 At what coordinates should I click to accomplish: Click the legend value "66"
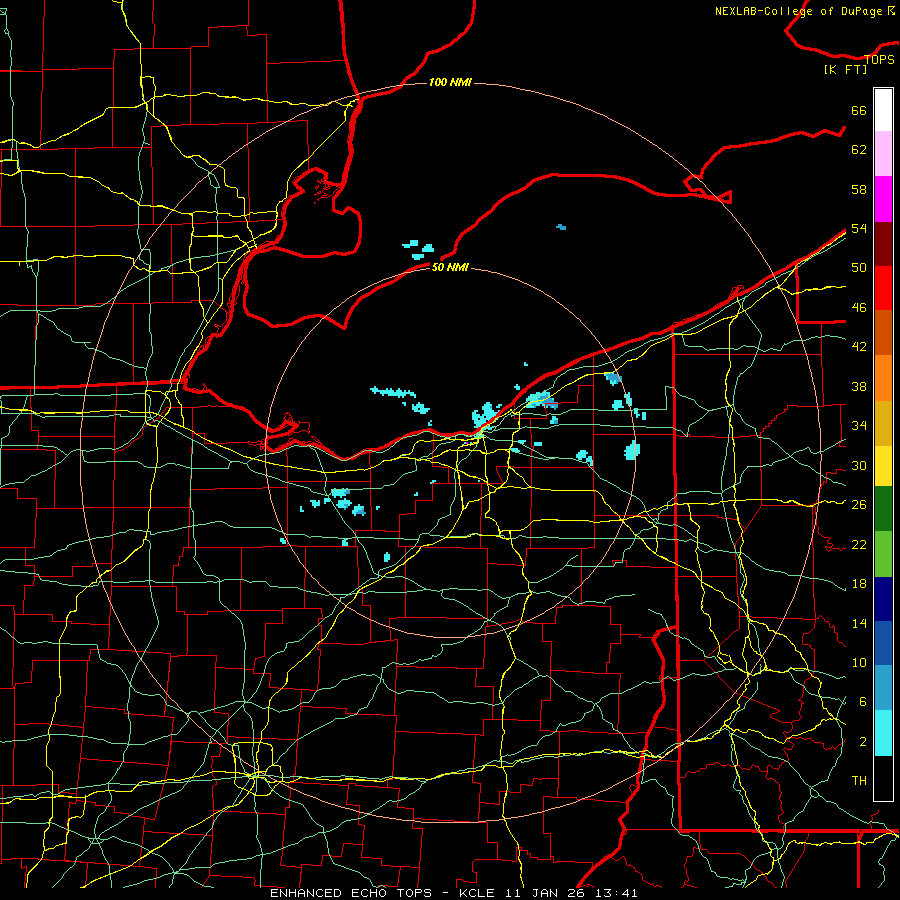click(859, 110)
